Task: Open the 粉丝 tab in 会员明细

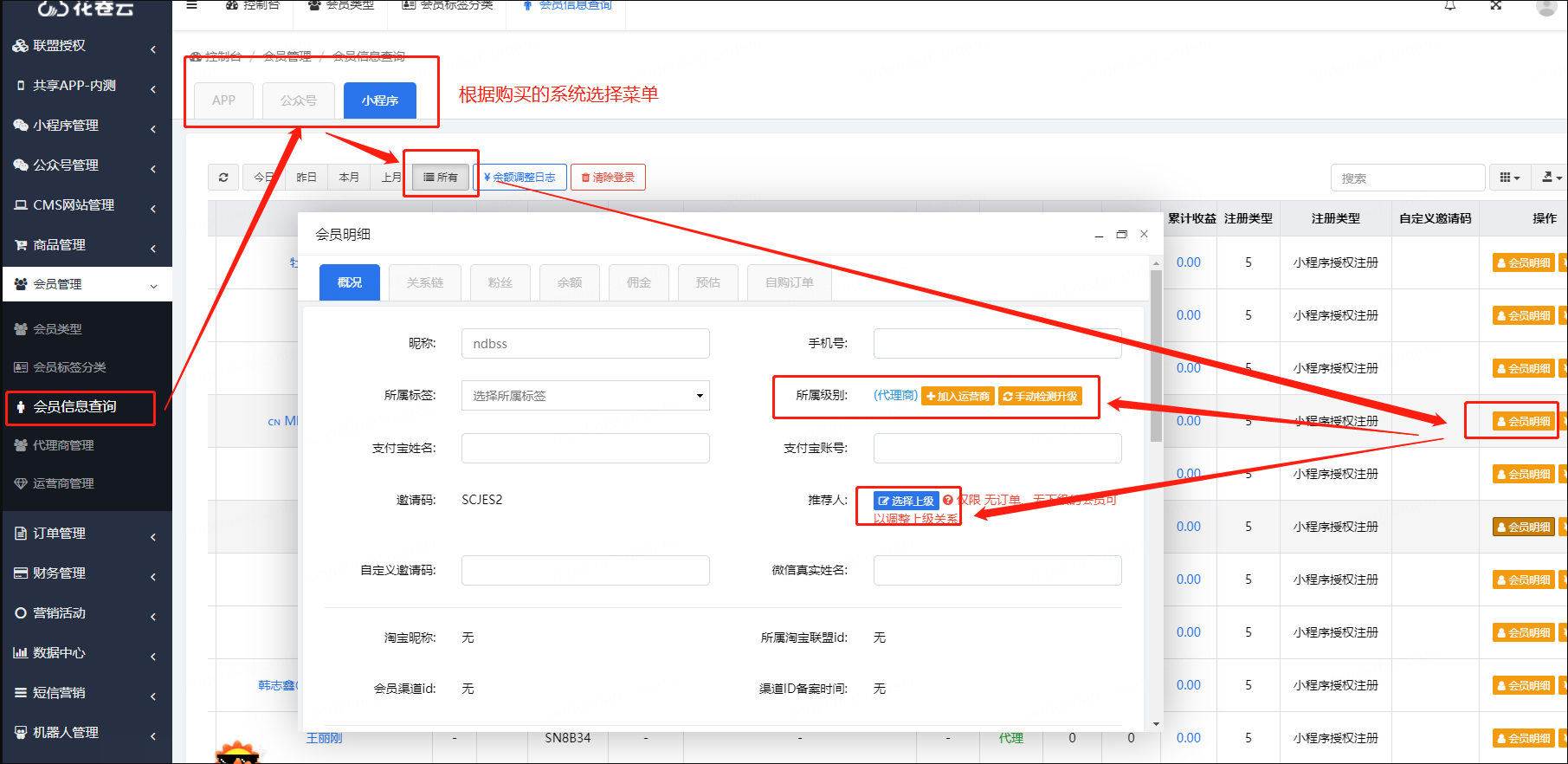Action: pyautogui.click(x=500, y=282)
